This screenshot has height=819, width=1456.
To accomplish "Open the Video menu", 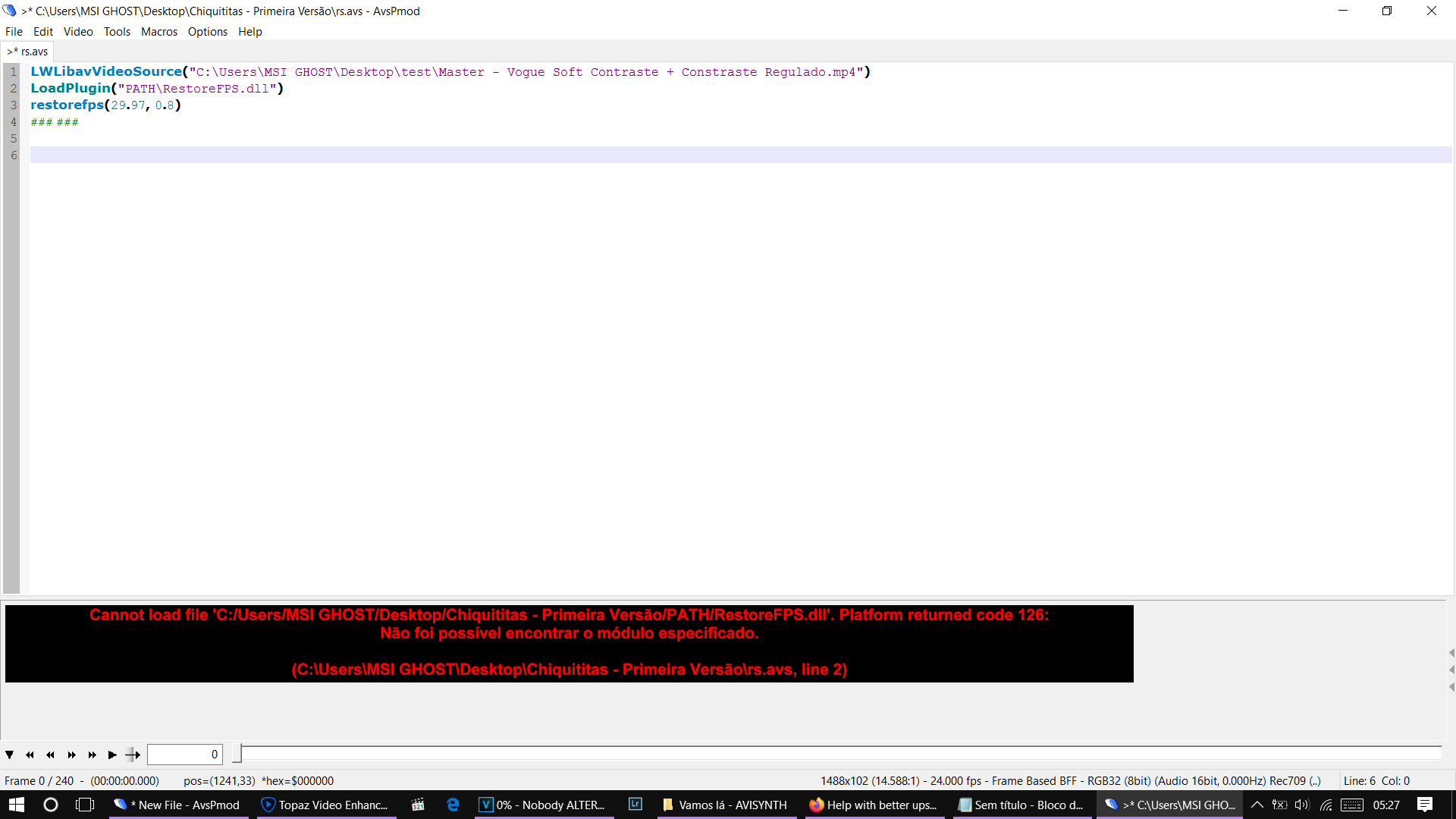I will click(x=78, y=32).
